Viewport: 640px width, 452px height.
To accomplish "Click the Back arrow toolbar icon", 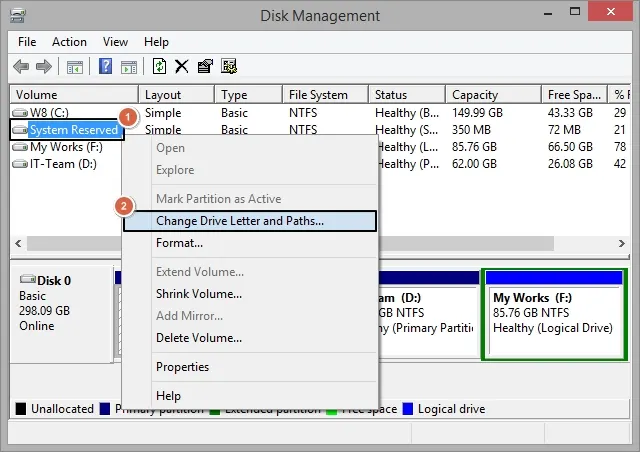I will pyautogui.click(x=21, y=66).
